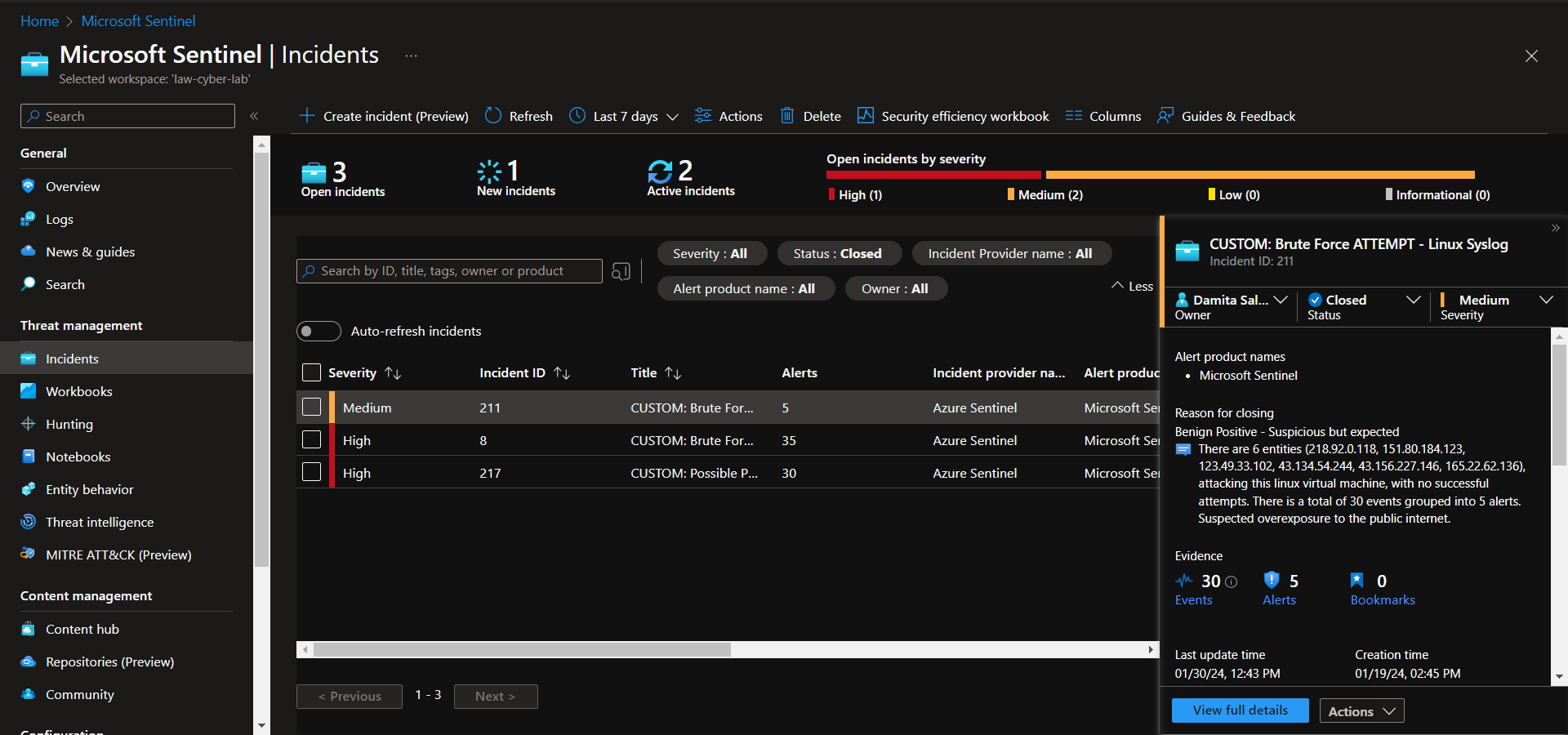Open Microsoft Sentinel breadcrumb link
Viewport: 1568px width, 735px height.
click(x=138, y=21)
